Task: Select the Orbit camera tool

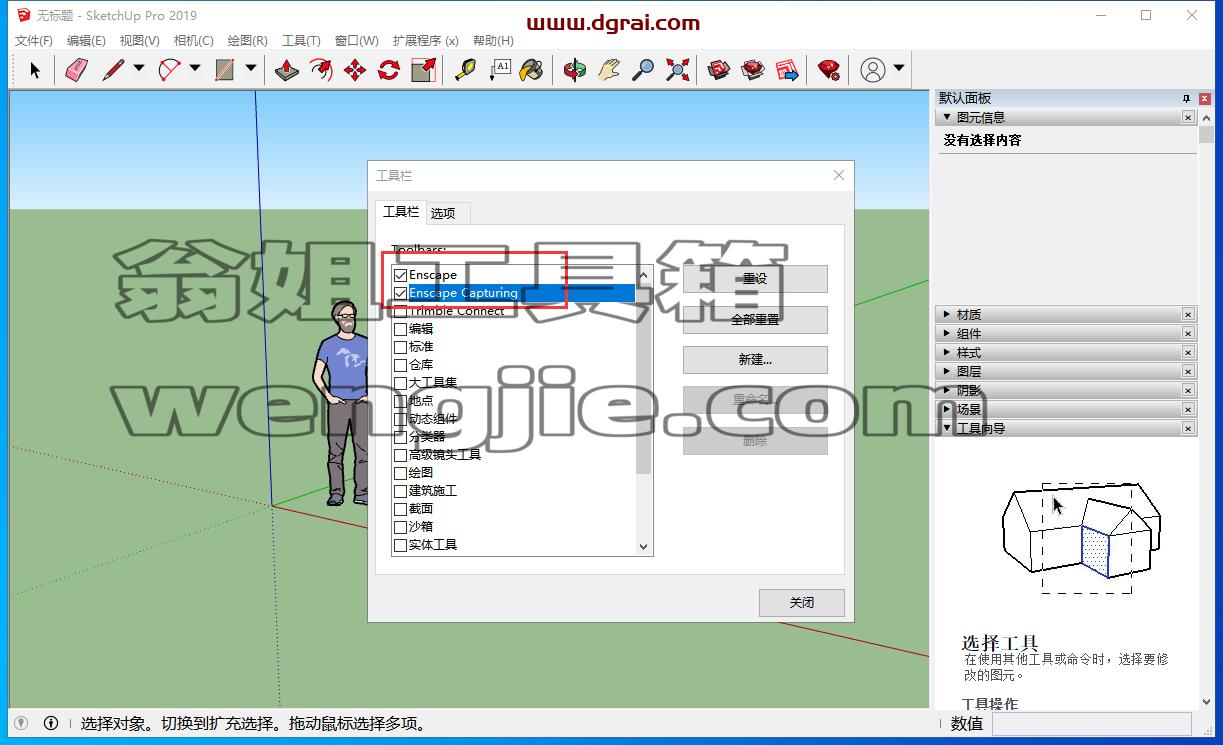Action: coord(574,70)
